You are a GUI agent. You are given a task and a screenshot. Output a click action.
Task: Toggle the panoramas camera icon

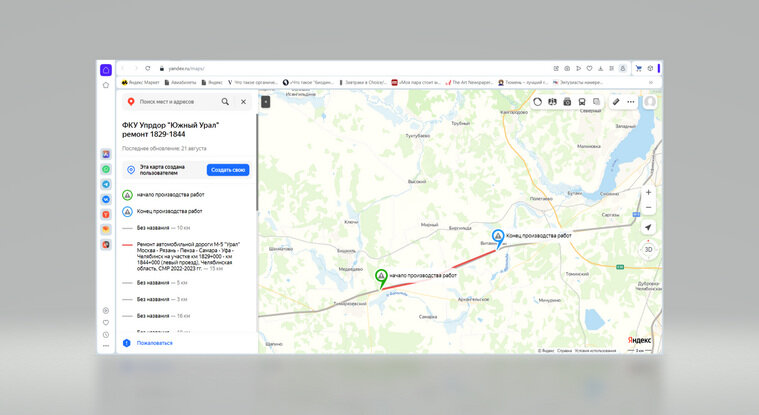[x=567, y=102]
